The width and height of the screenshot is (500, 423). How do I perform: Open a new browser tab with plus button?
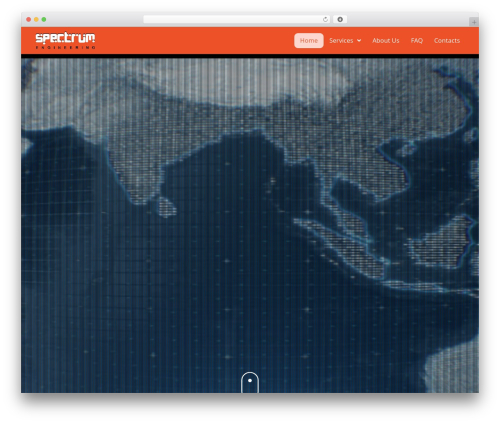tap(474, 22)
